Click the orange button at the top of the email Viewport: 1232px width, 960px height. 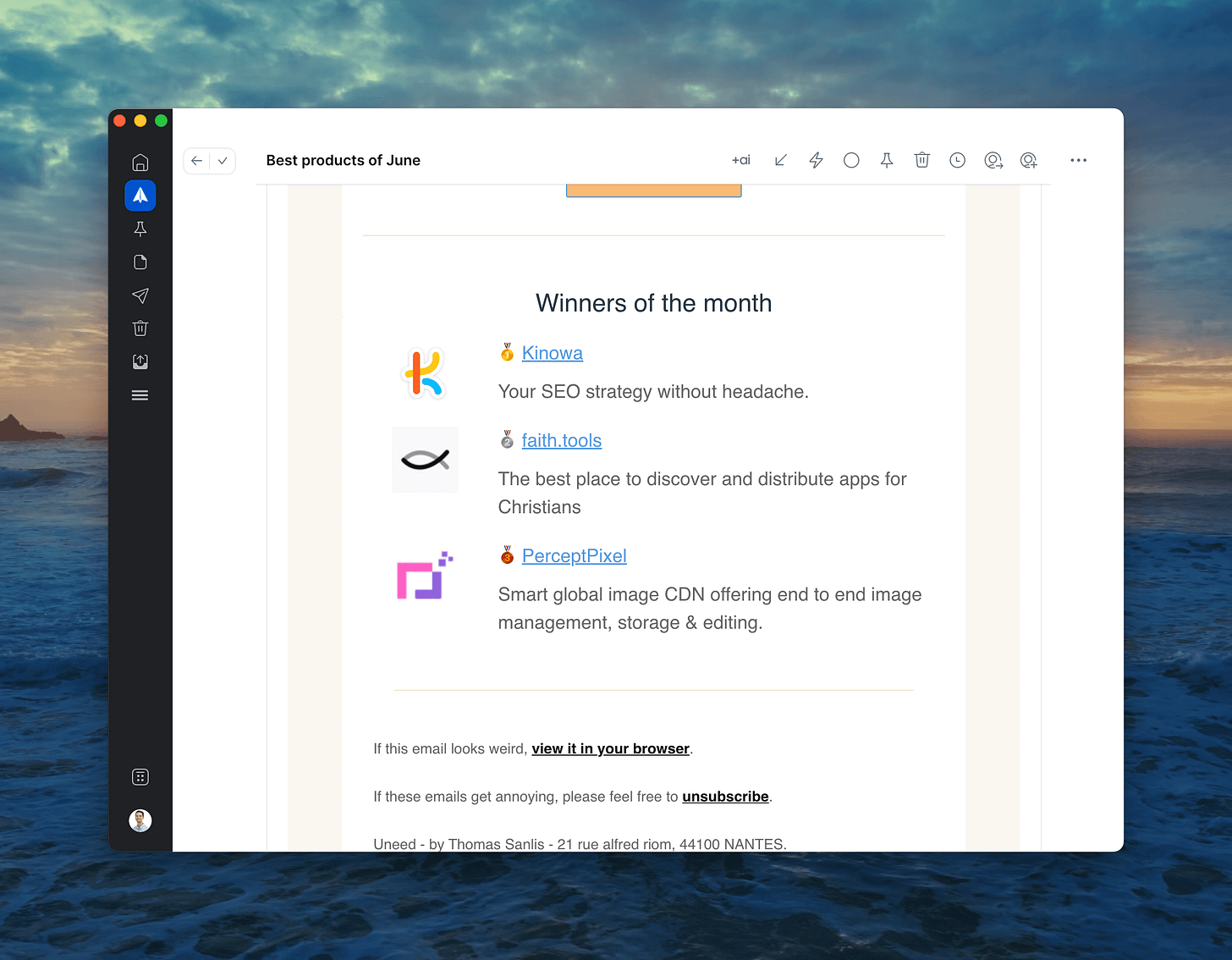point(654,190)
